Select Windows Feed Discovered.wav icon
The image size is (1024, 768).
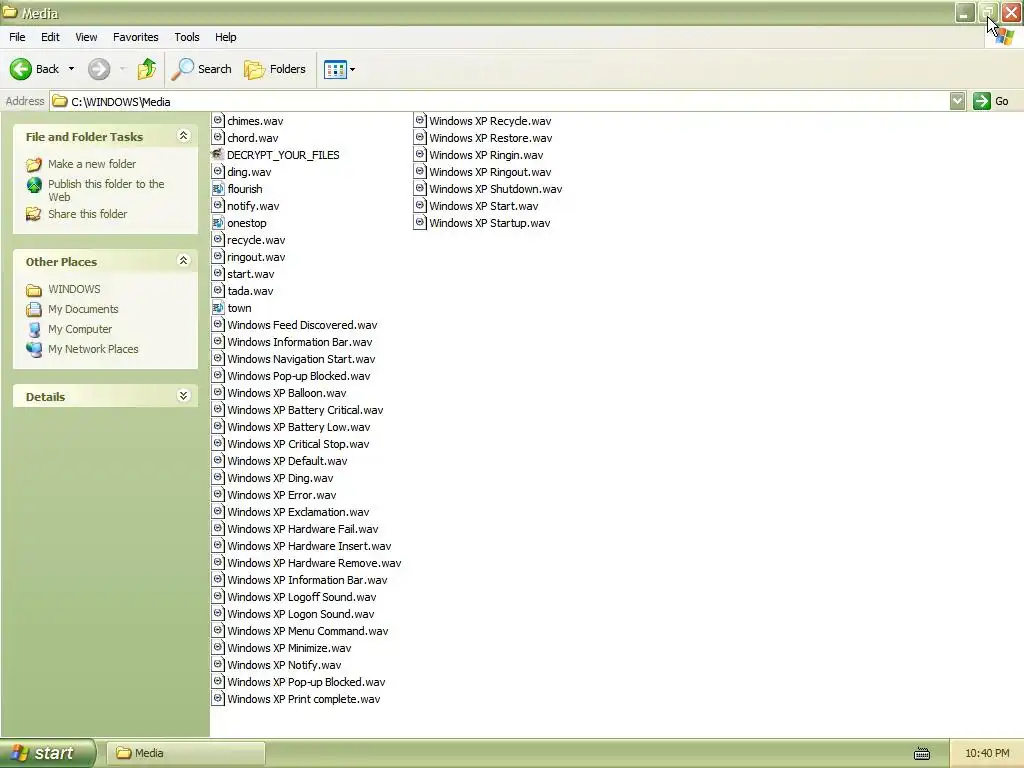[x=218, y=324]
